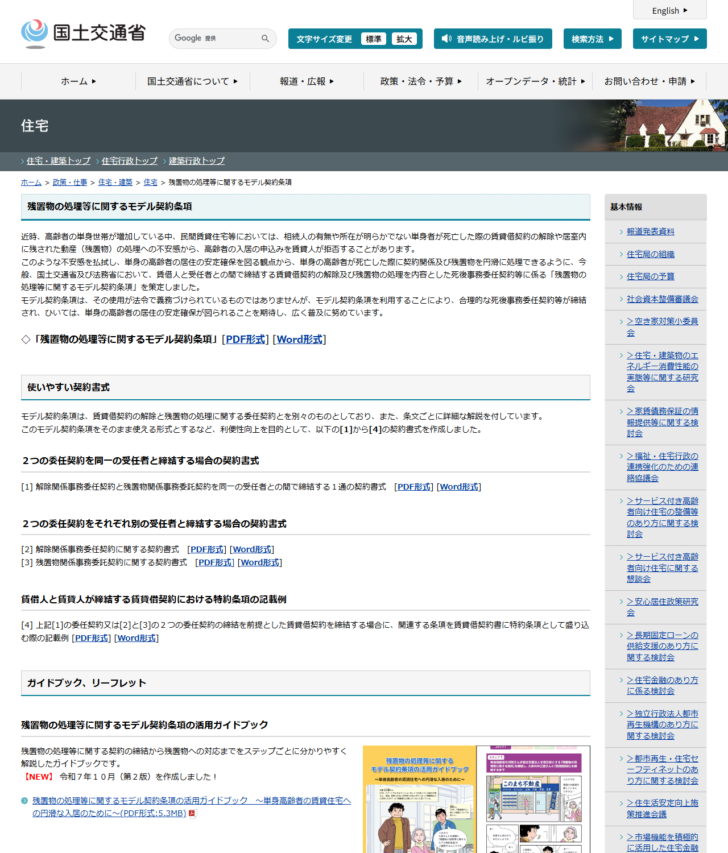Click the yellow guidebook cover thumbnail
728x853 pixels.
pos(419,799)
